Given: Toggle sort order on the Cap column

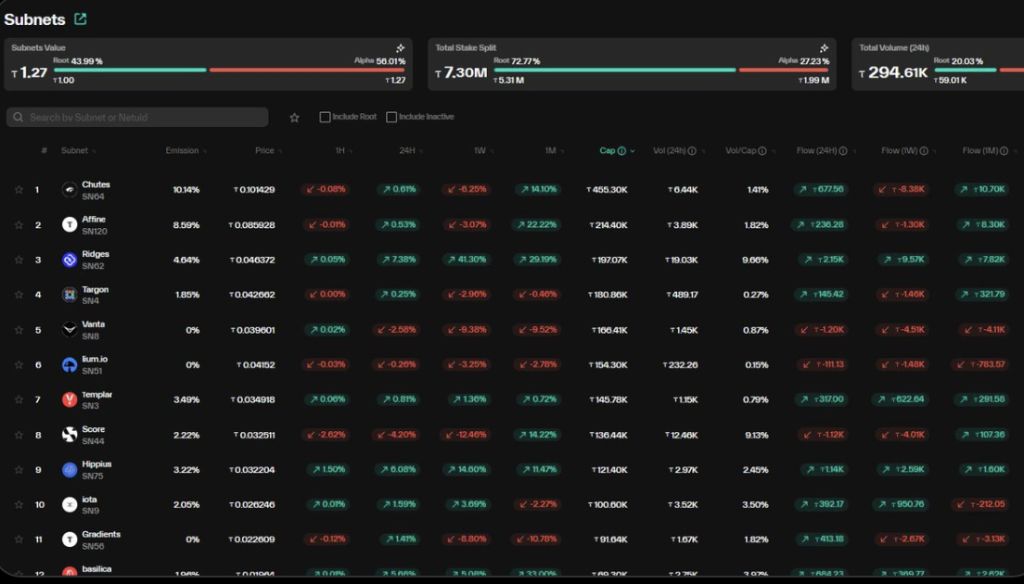Looking at the screenshot, I should point(608,151).
